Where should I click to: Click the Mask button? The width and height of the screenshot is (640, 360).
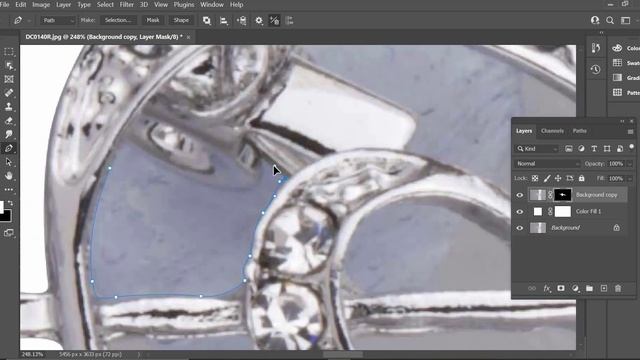pyautogui.click(x=153, y=20)
